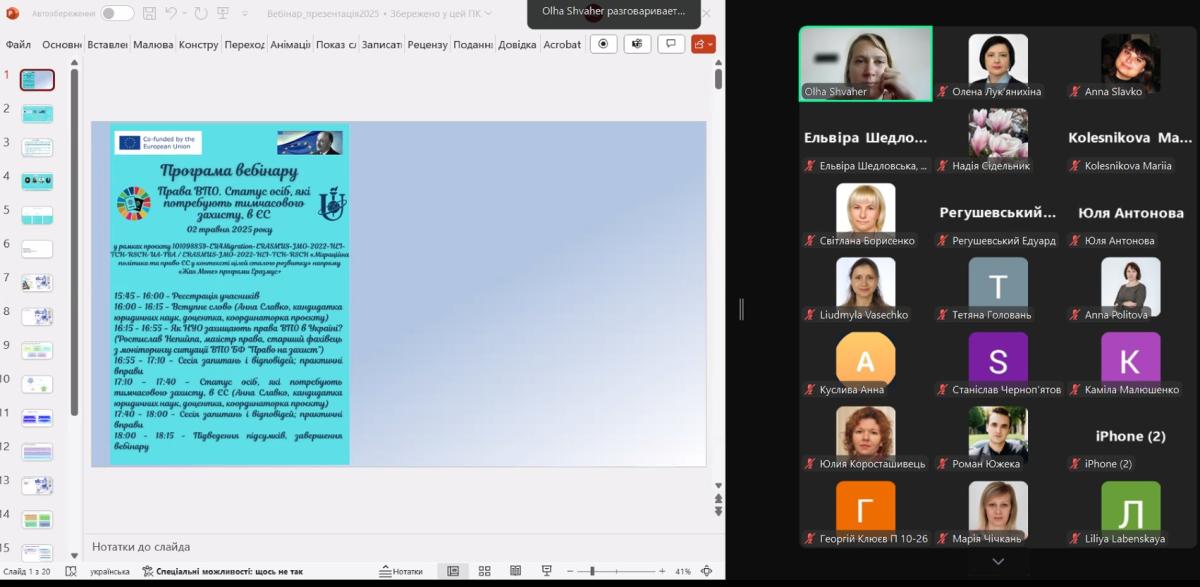Click the Next Slide double-arrow button
The height and width of the screenshot is (587, 1200).
click(718, 510)
